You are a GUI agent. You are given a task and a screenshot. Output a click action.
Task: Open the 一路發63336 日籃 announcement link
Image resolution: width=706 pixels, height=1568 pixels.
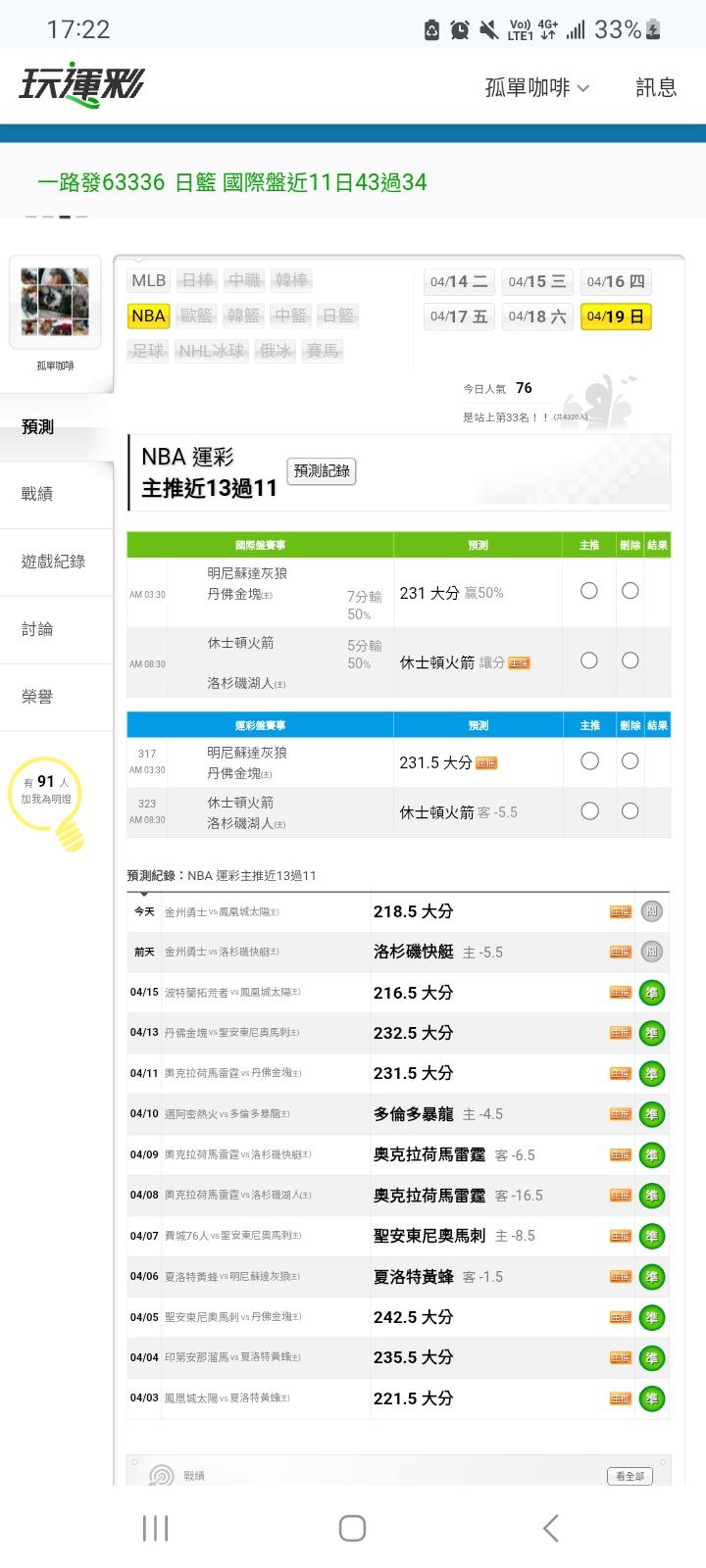point(232,182)
